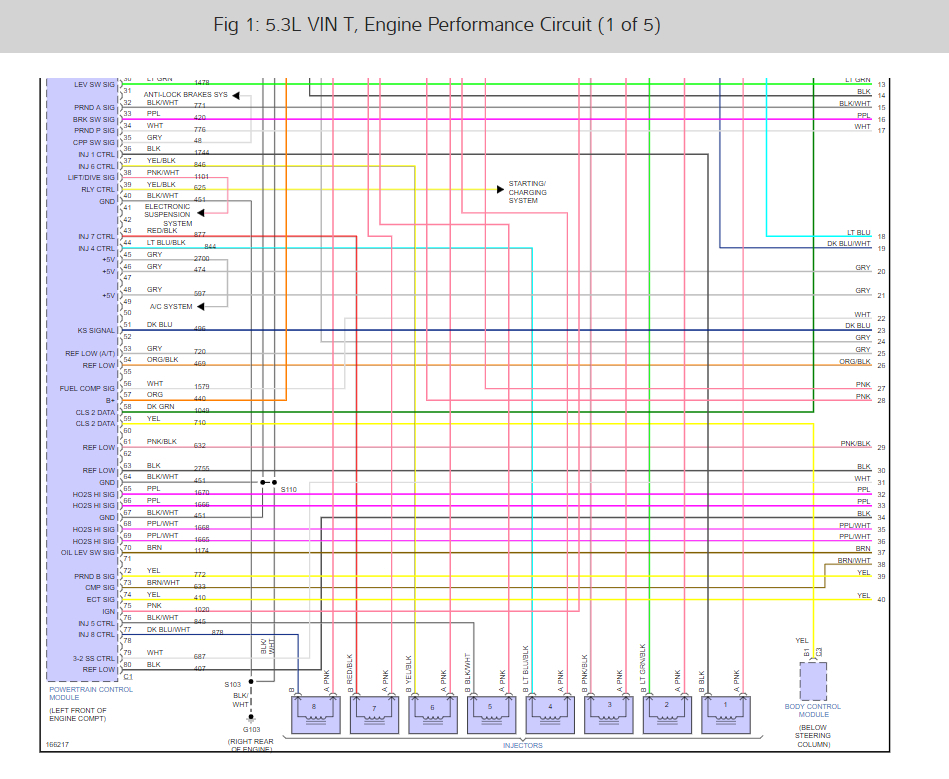This screenshot has height=779, width=949.
Task: Click the Body Control Module box
Action: pyautogui.click(x=813, y=681)
